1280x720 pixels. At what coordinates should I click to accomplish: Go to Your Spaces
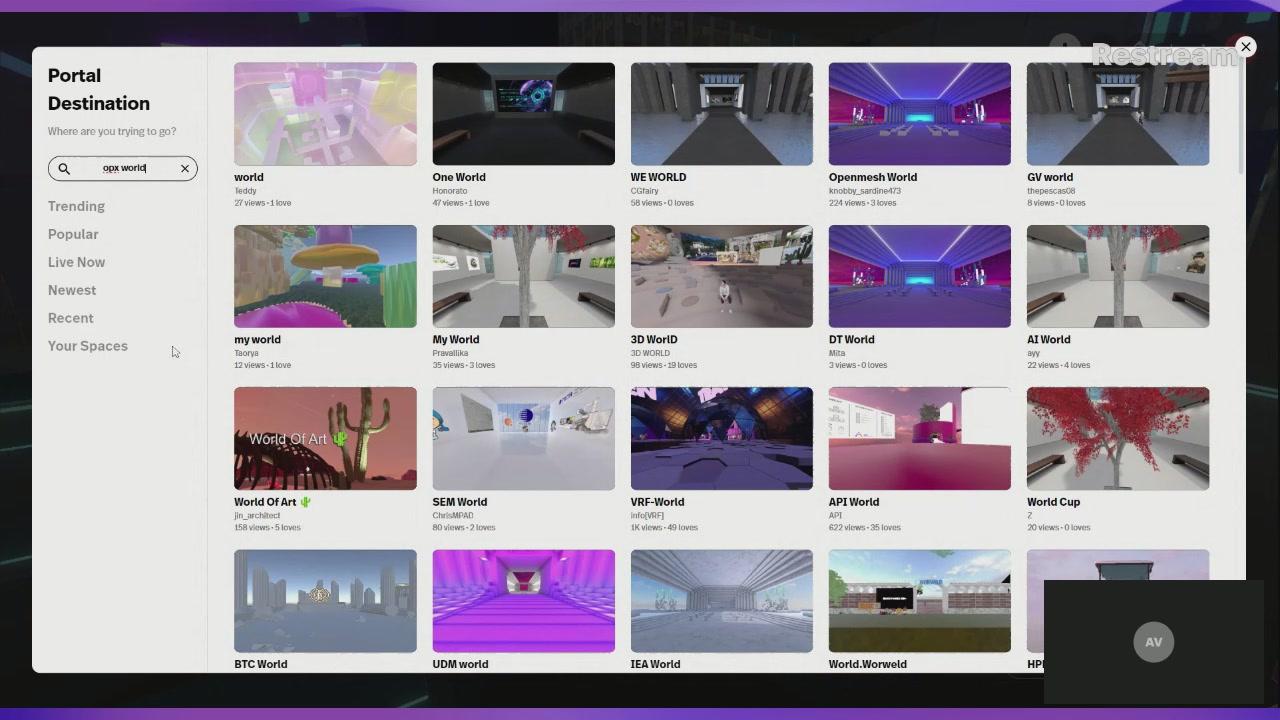click(88, 346)
